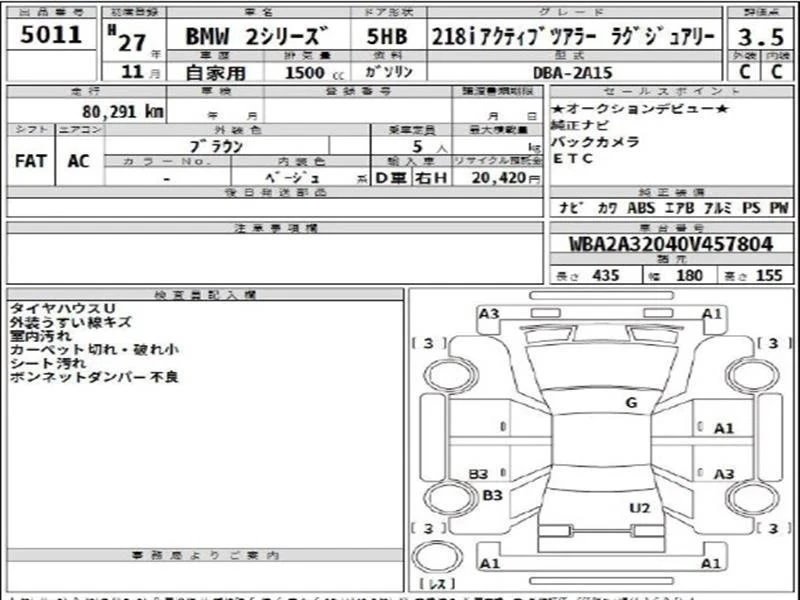Select the mileage 80,291 km
800x600 pixels.
[x=123, y=111]
